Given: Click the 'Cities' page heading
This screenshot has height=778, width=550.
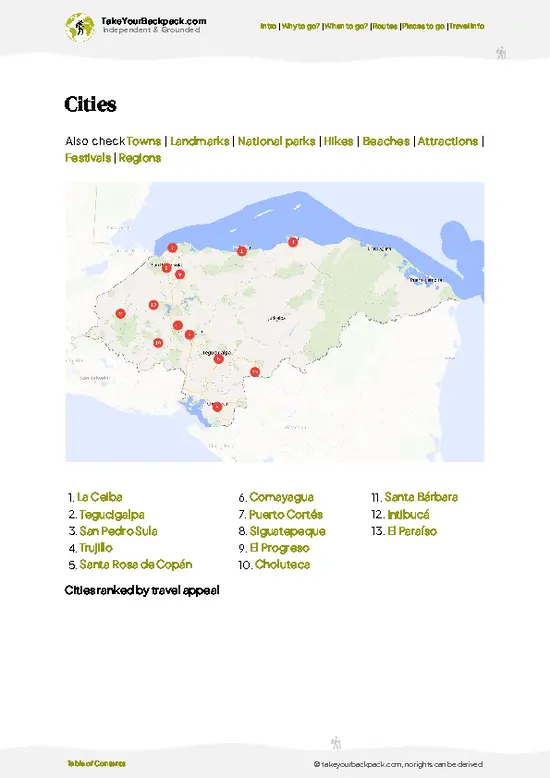Looking at the screenshot, I should pos(90,104).
